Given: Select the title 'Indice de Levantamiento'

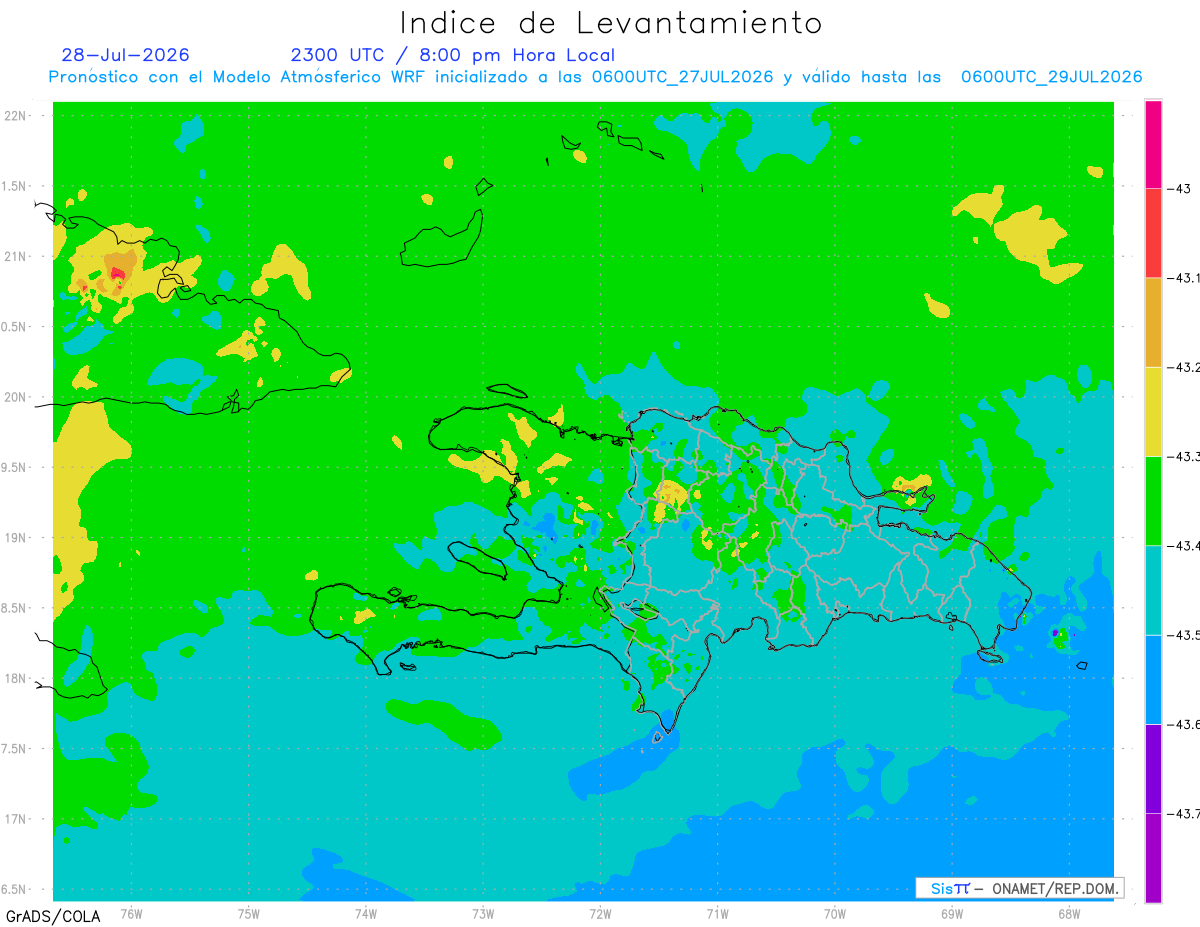Looking at the screenshot, I should (x=611, y=22).
